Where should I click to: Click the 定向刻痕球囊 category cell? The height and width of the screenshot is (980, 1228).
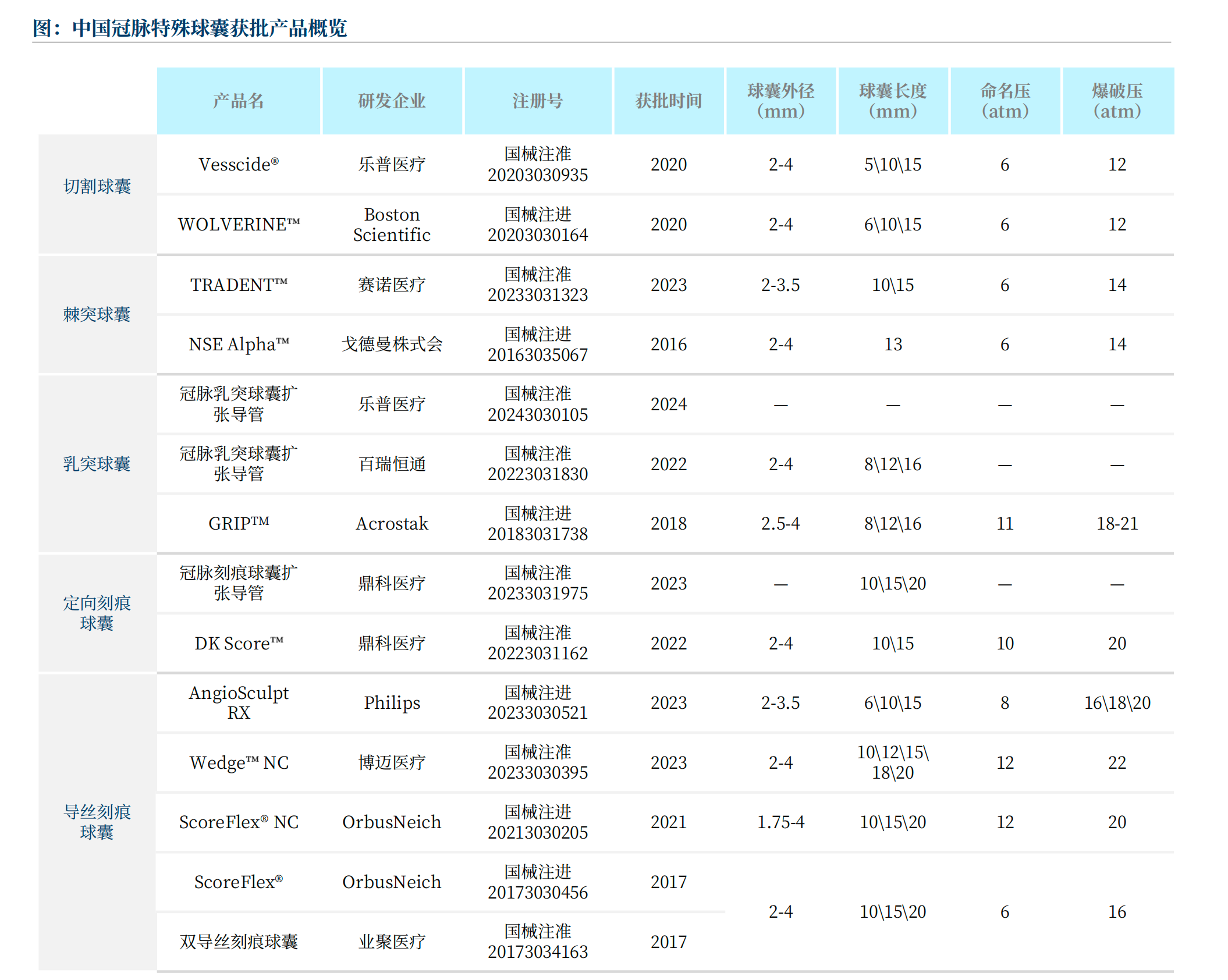[97, 613]
